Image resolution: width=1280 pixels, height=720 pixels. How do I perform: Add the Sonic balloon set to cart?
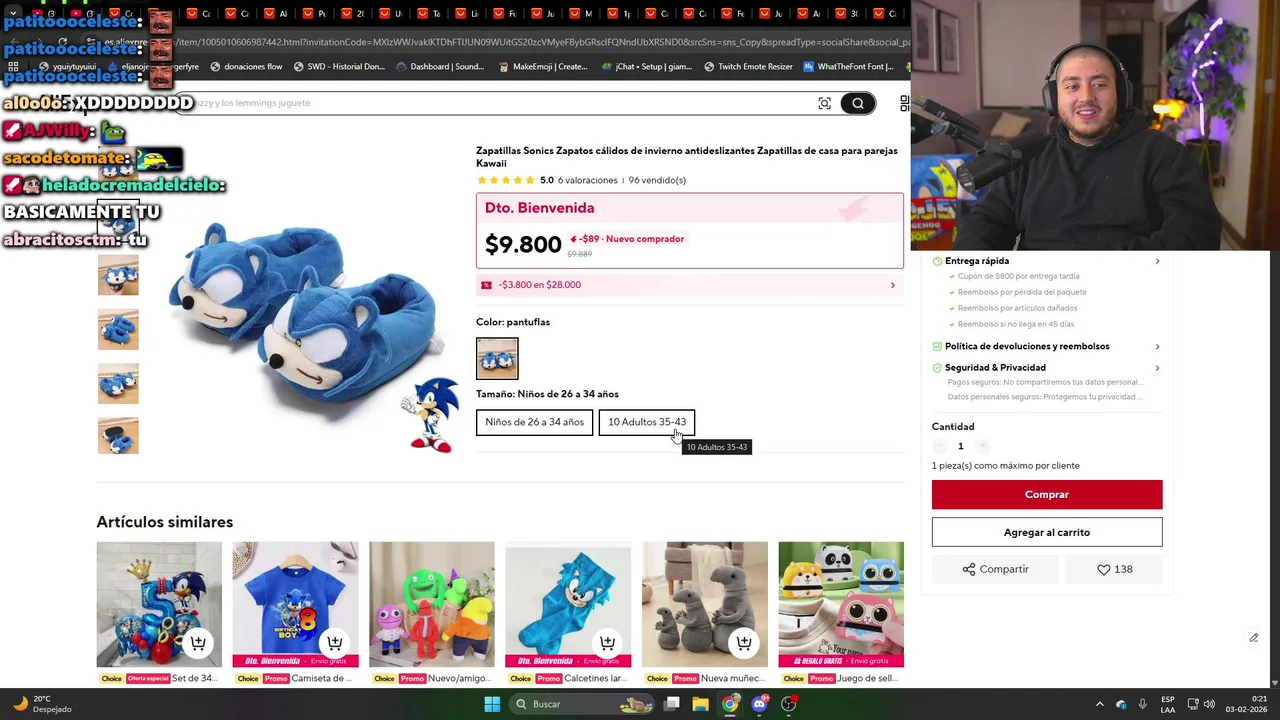pos(198,643)
